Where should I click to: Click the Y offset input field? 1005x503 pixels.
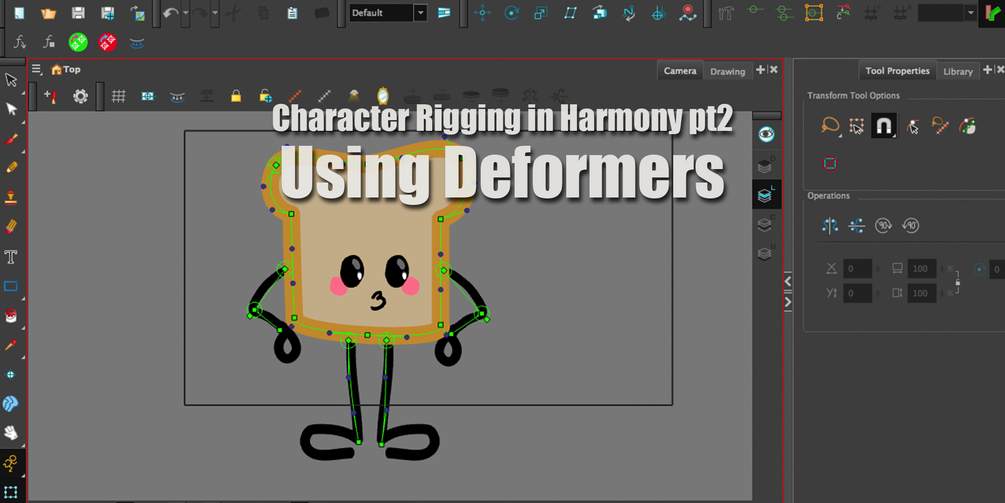pyautogui.click(x=858, y=293)
